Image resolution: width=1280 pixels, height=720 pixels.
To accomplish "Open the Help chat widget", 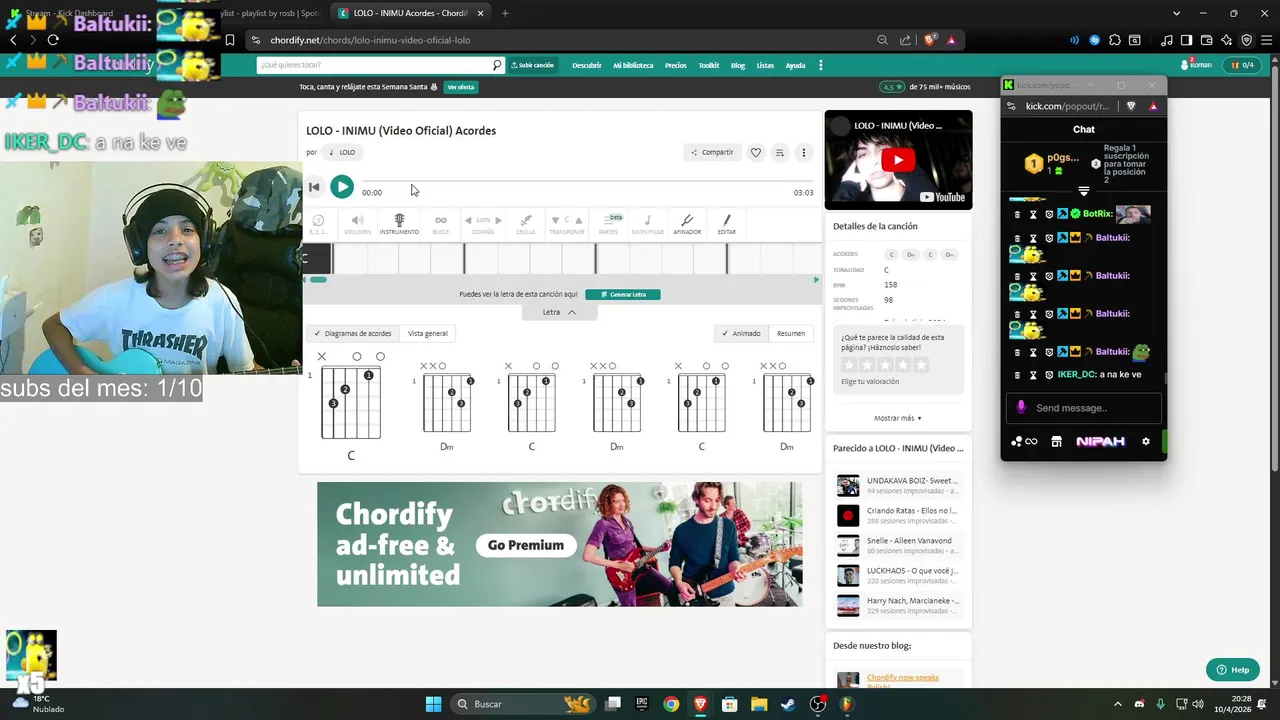I will tap(1232, 669).
